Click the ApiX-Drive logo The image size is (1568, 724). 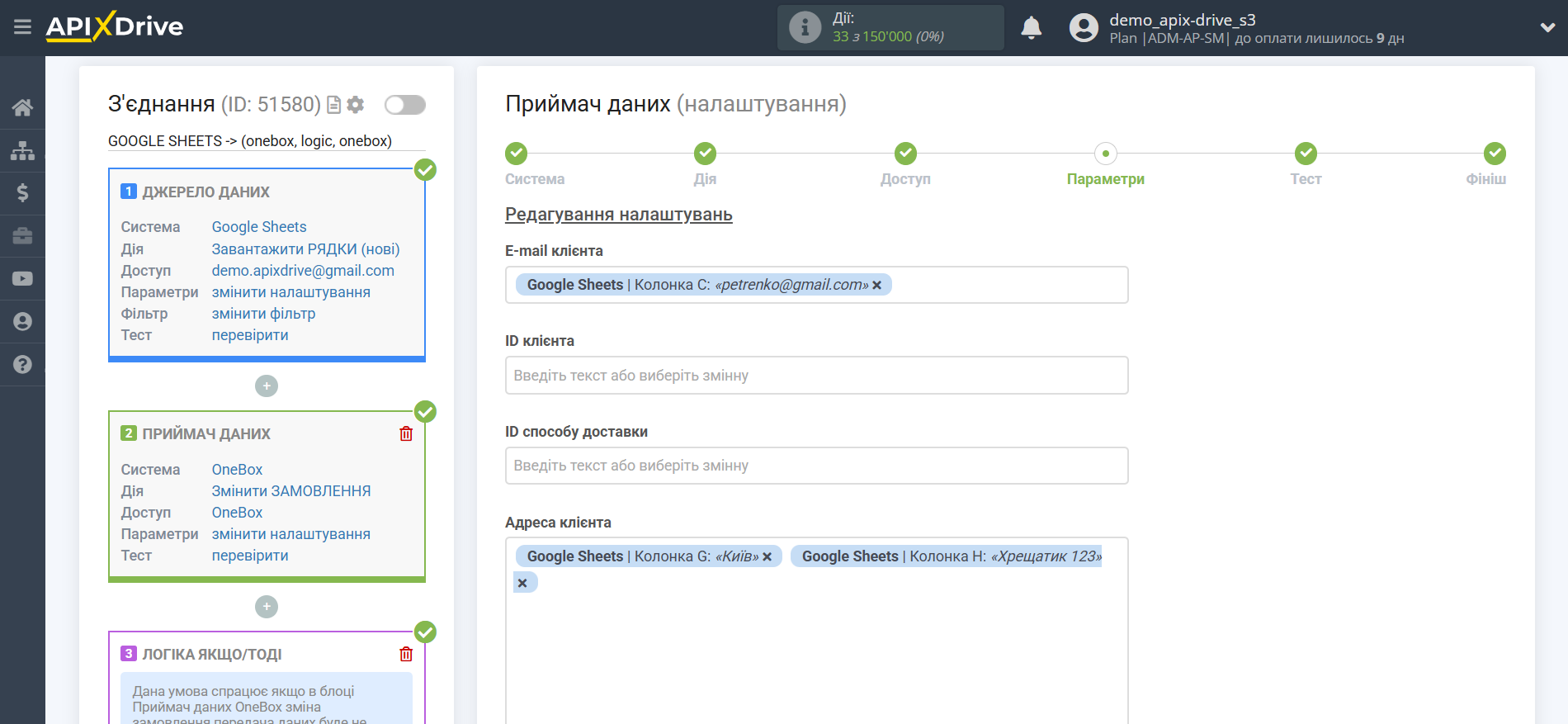[x=115, y=26]
